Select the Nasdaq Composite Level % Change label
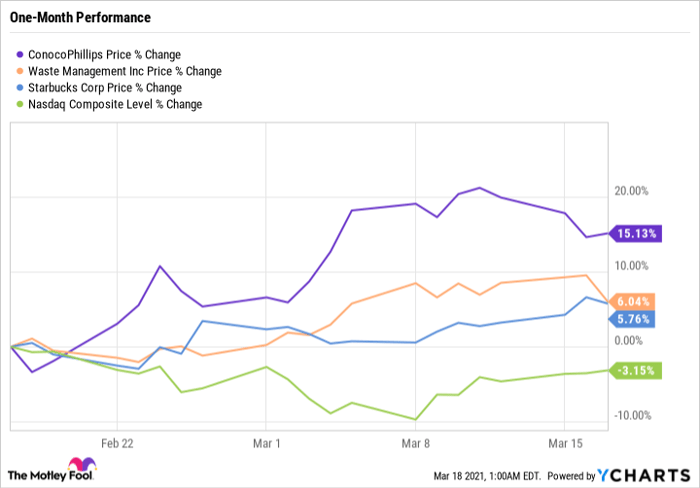The height and width of the screenshot is (488, 700). pos(117,104)
